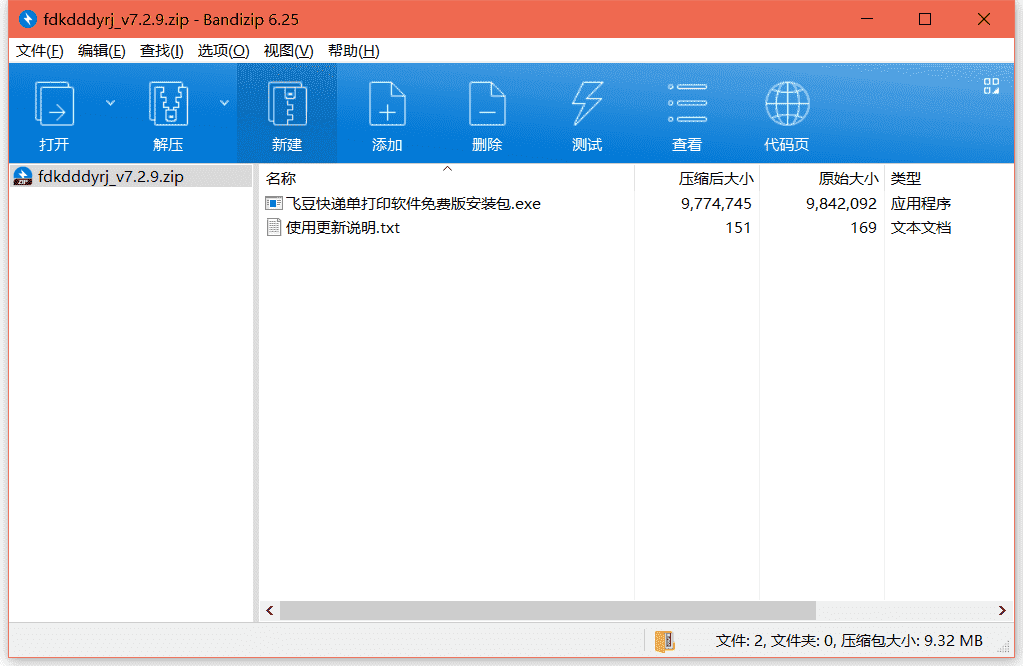The image size is (1023, 666).
Task: Open the 帮助(H) menu
Action: point(354,51)
